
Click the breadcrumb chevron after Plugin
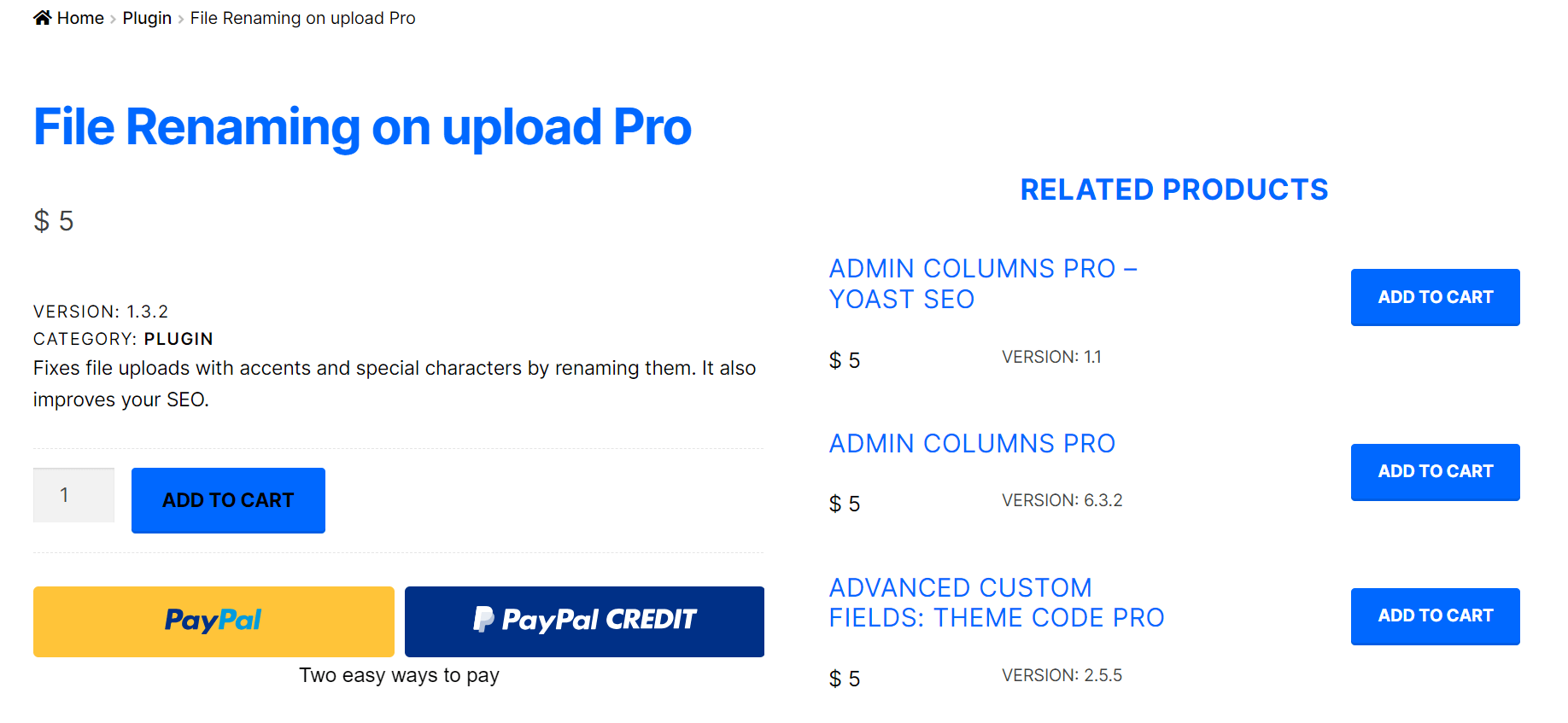(181, 19)
